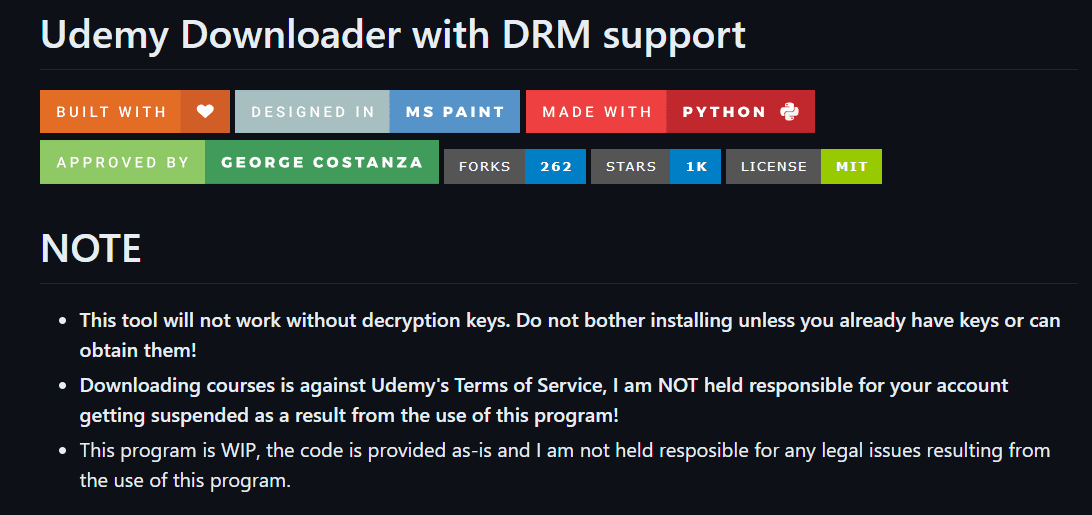Click the orange BUILT WITH badge label
This screenshot has width=1092, height=515.
pyautogui.click(x=111, y=112)
